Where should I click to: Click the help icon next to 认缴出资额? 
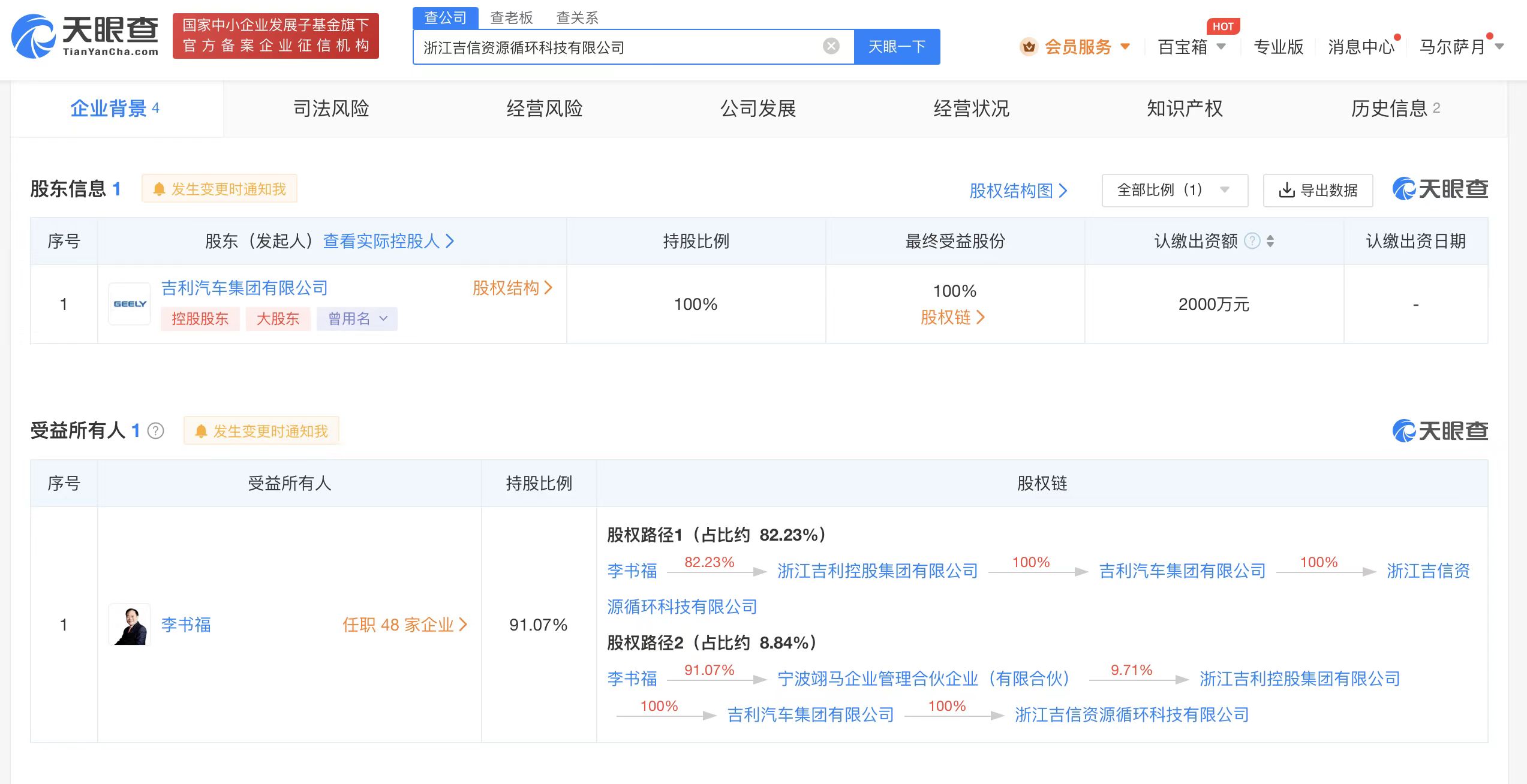(1252, 241)
